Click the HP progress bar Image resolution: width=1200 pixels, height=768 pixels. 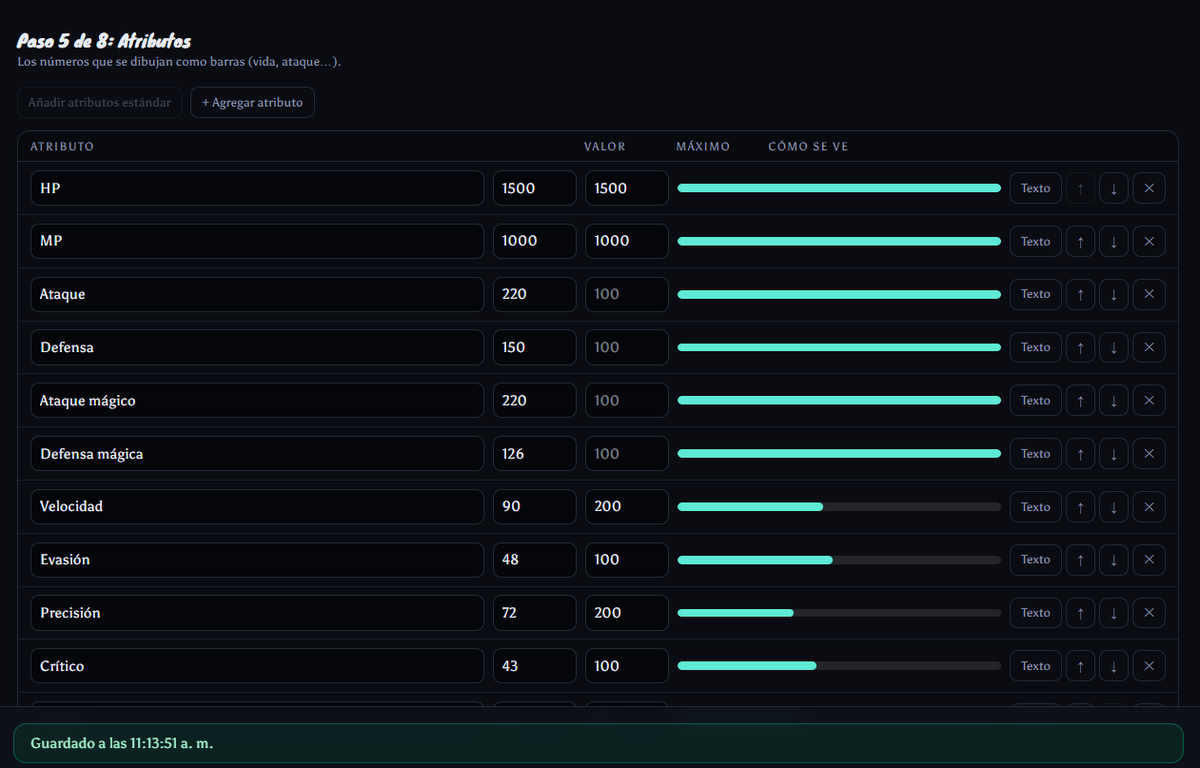click(839, 188)
